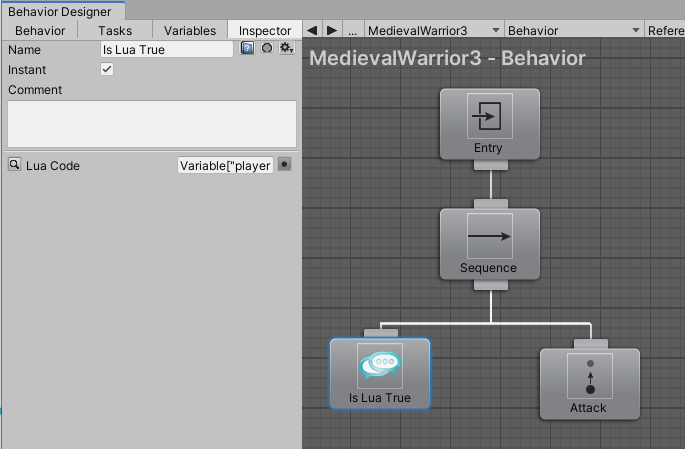Open the Behavior selection dropdown
Image resolution: width=685 pixels, height=449 pixels.
coord(574,31)
